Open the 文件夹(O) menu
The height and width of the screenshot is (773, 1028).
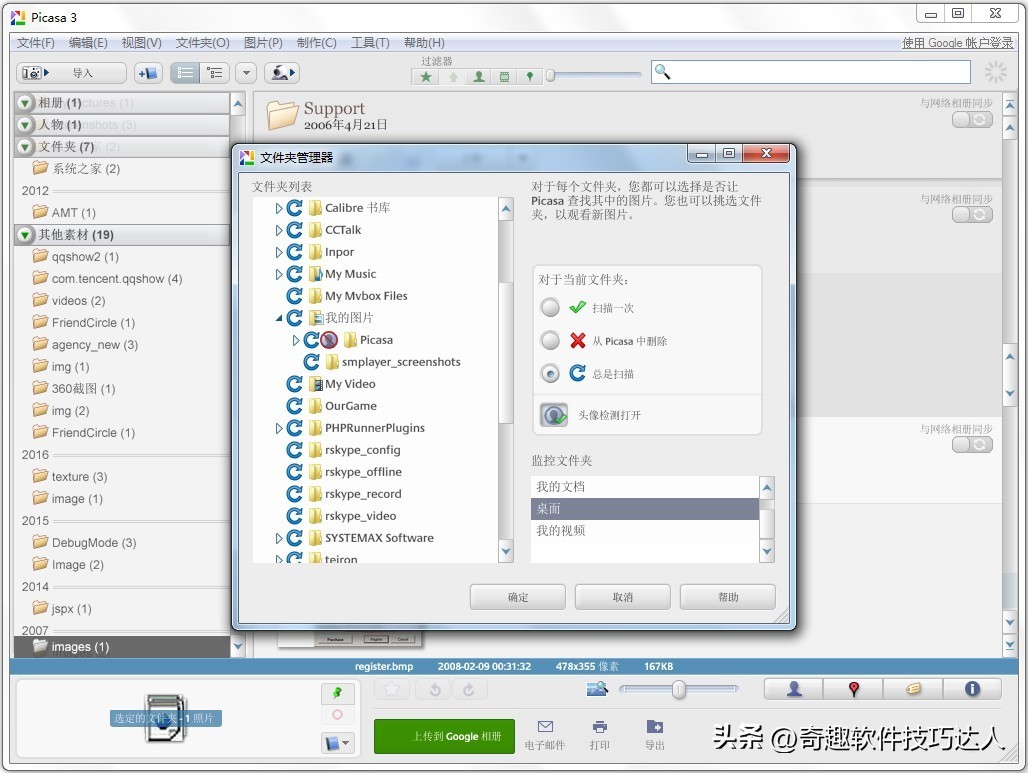pos(202,43)
